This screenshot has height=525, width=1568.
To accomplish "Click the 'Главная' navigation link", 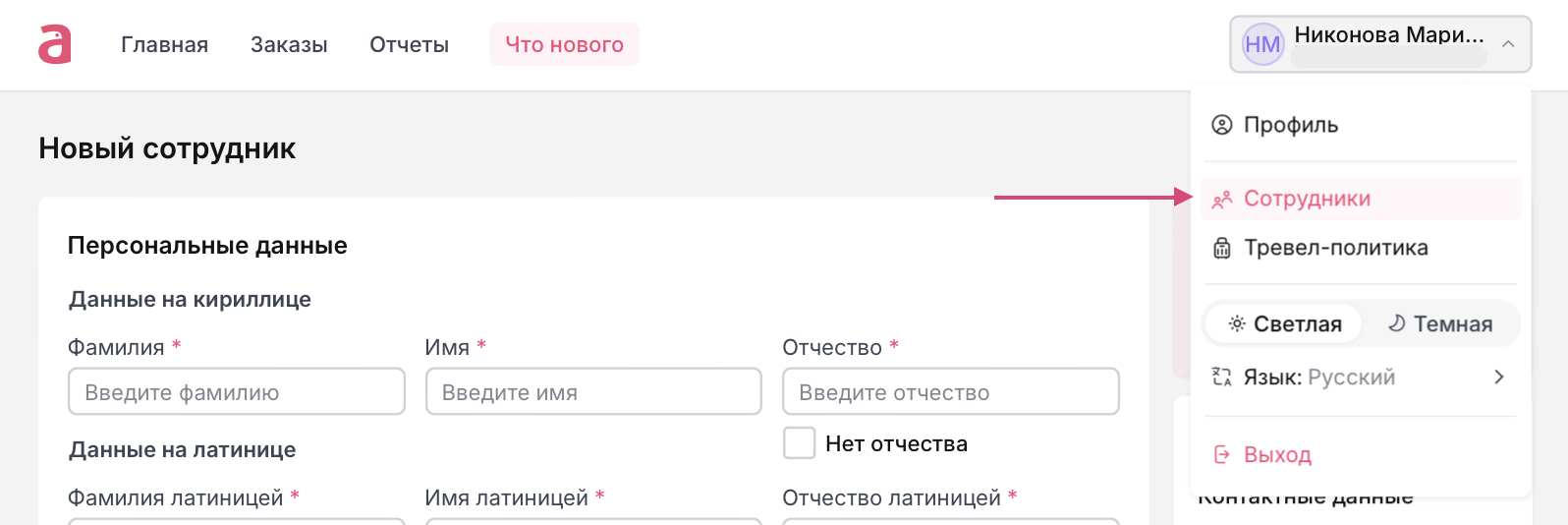I will tap(164, 44).
